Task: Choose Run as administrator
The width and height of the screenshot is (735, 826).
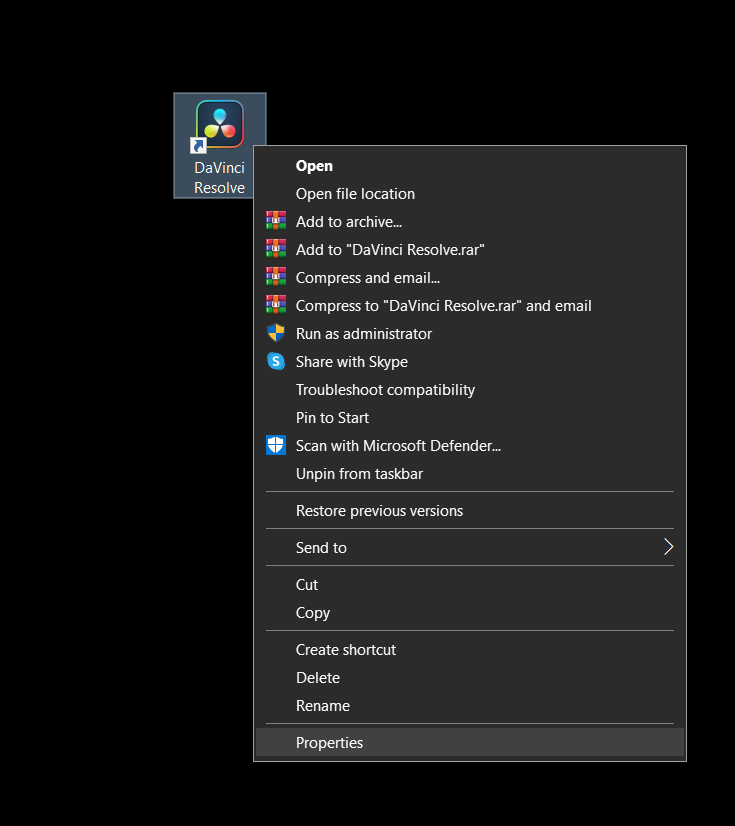Action: 470,333
